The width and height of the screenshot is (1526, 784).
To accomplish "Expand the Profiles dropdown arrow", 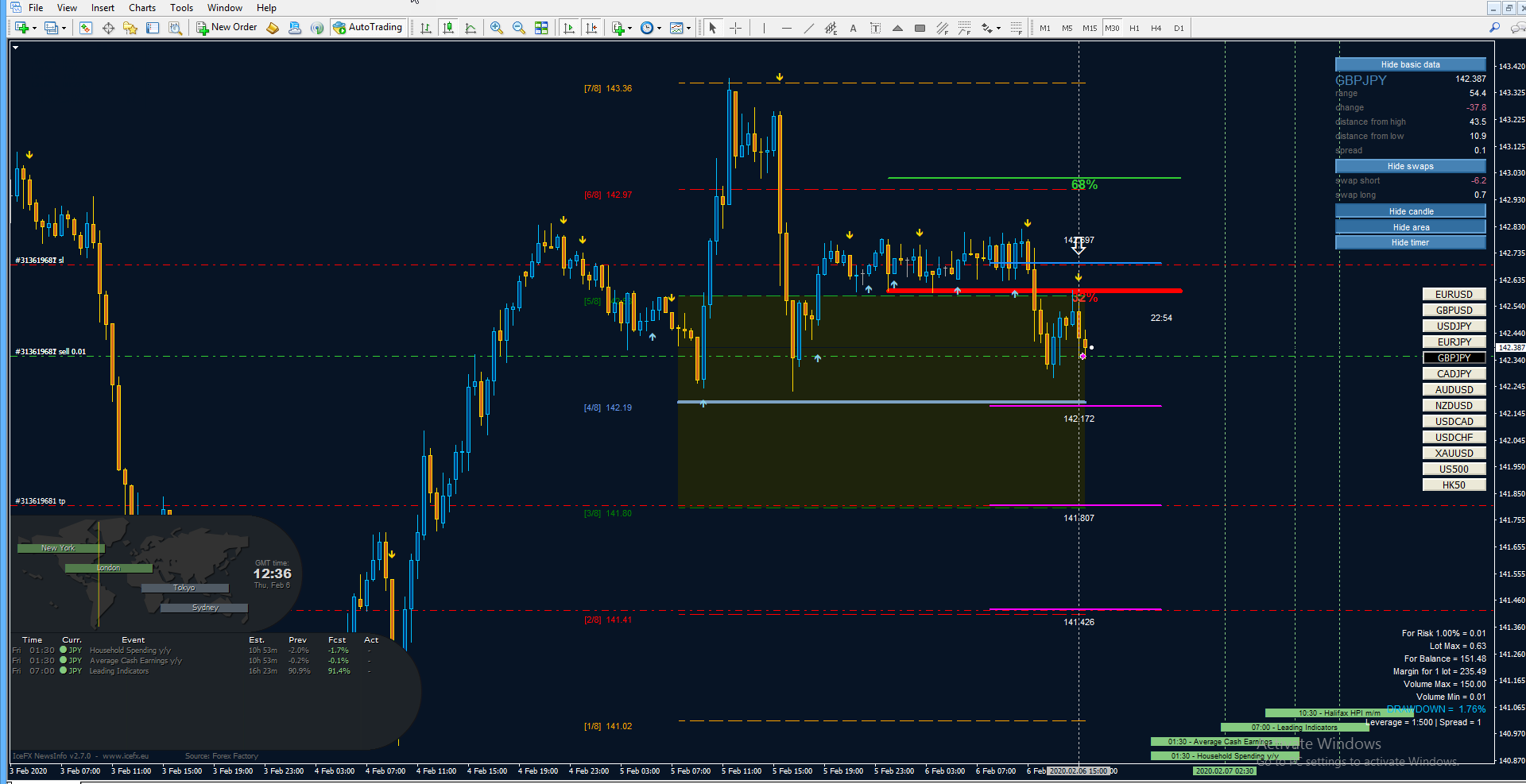I will tap(64, 29).
